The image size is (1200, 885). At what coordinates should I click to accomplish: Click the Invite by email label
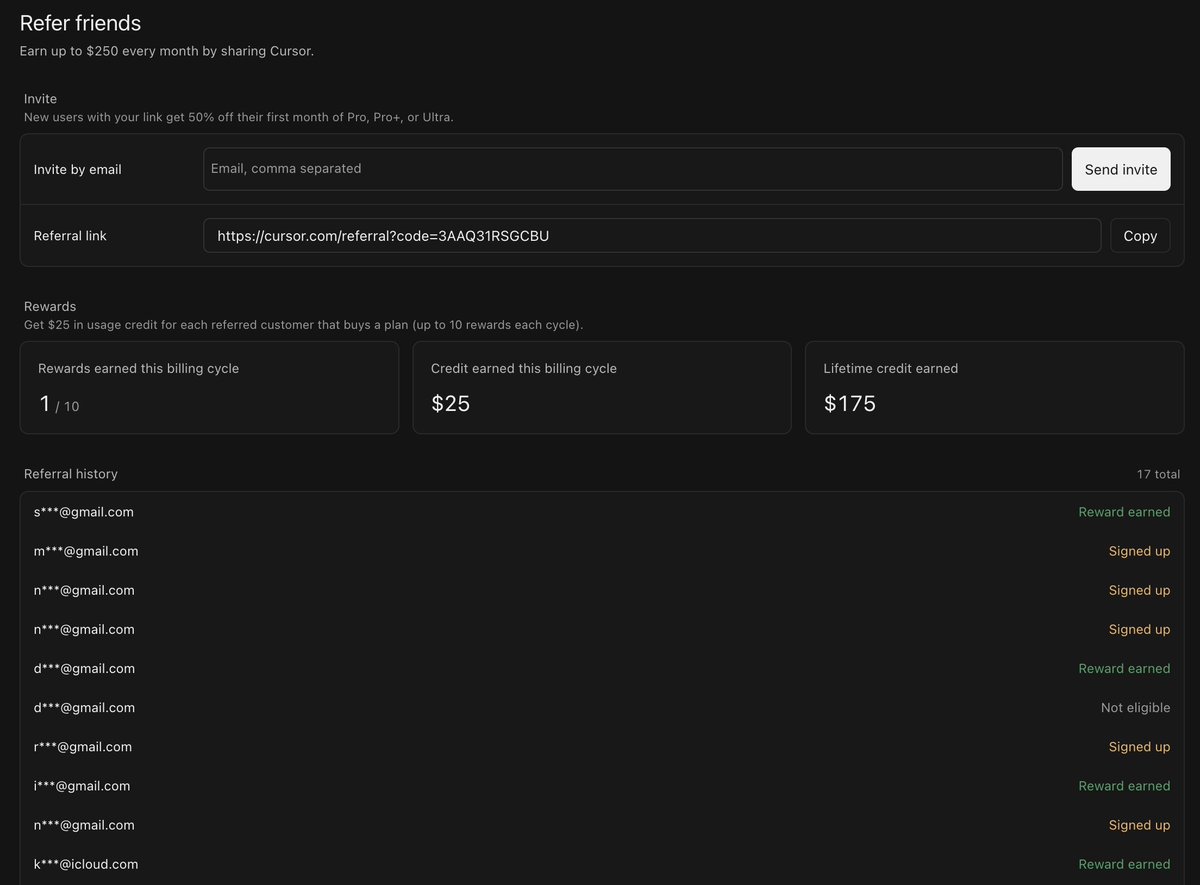(x=78, y=170)
